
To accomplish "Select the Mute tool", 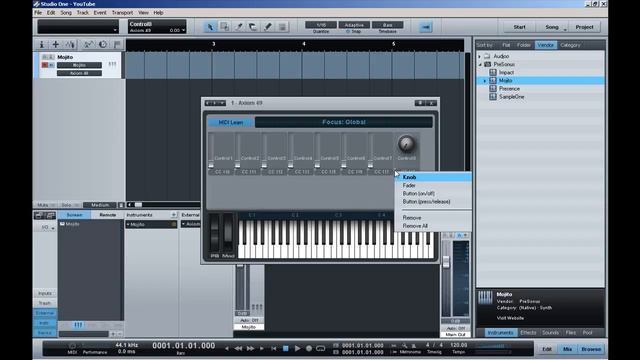I will 282,27.
